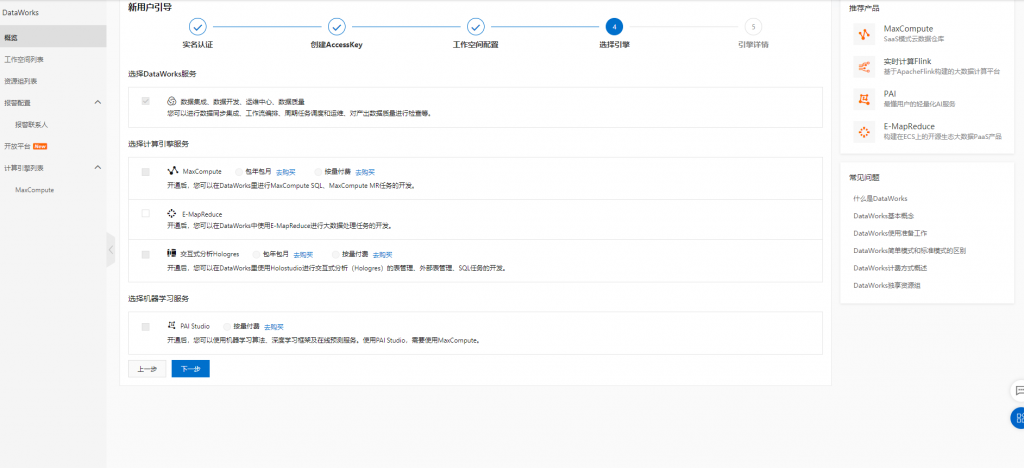Open the DataWorks简单模式和标准模式的区别 FAQ link
Screen dimensions: 1024x468
coord(909,251)
